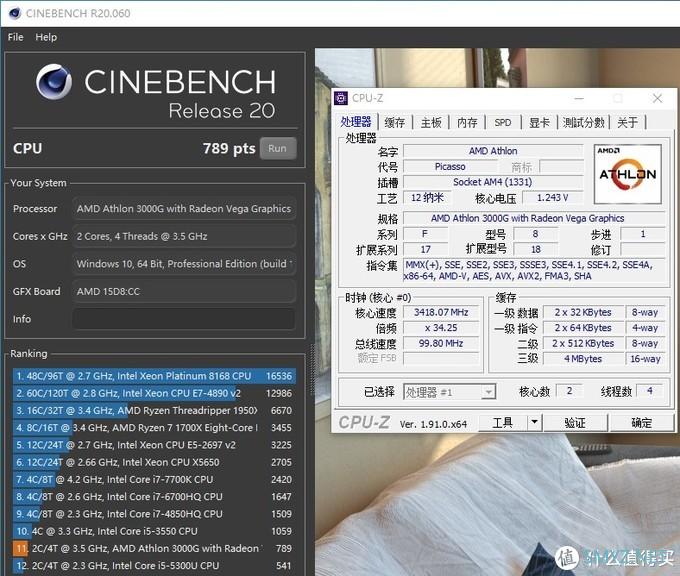Click the 验证 button in CPU-Z
The width and height of the screenshot is (680, 576).
pos(575,422)
